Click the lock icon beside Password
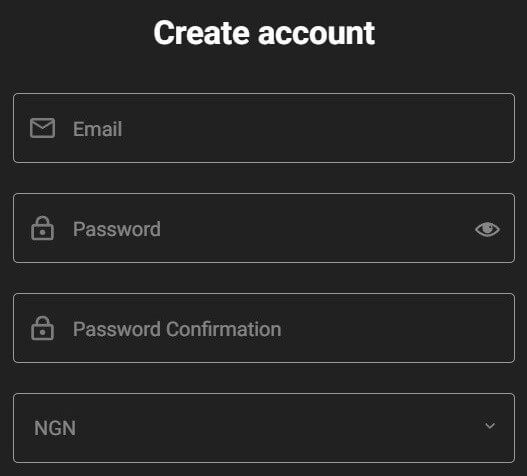Viewport: 527px width, 476px height. (x=42, y=228)
